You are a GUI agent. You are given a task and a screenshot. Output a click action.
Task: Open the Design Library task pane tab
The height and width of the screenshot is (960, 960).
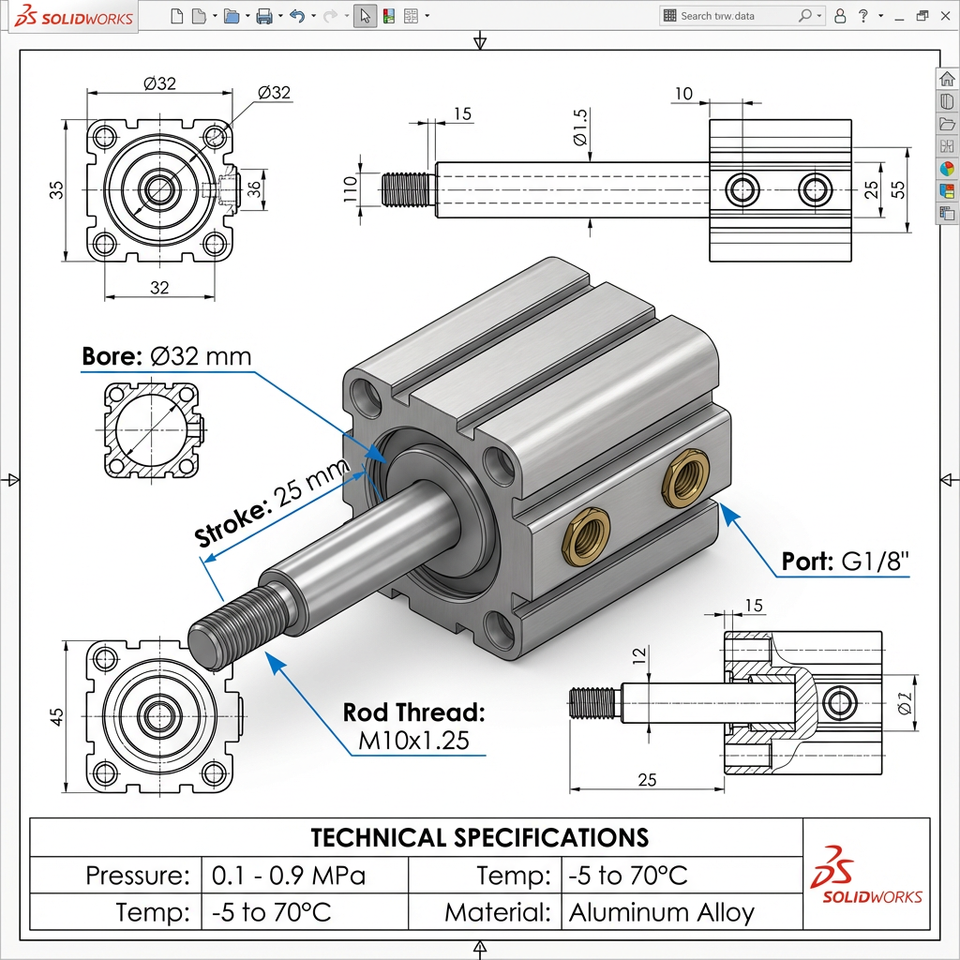pos(947,101)
